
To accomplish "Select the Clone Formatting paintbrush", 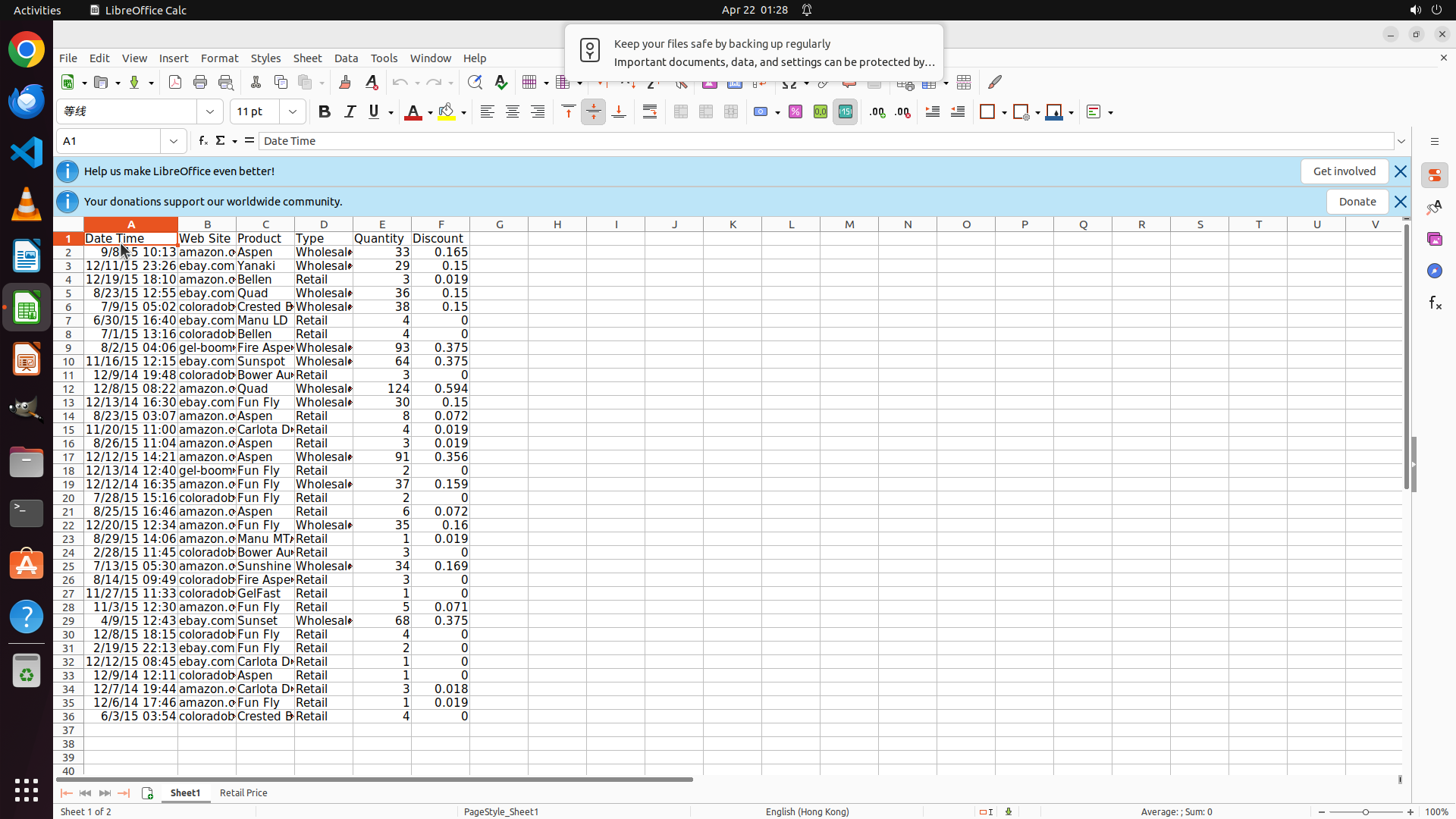I will 345,83.
